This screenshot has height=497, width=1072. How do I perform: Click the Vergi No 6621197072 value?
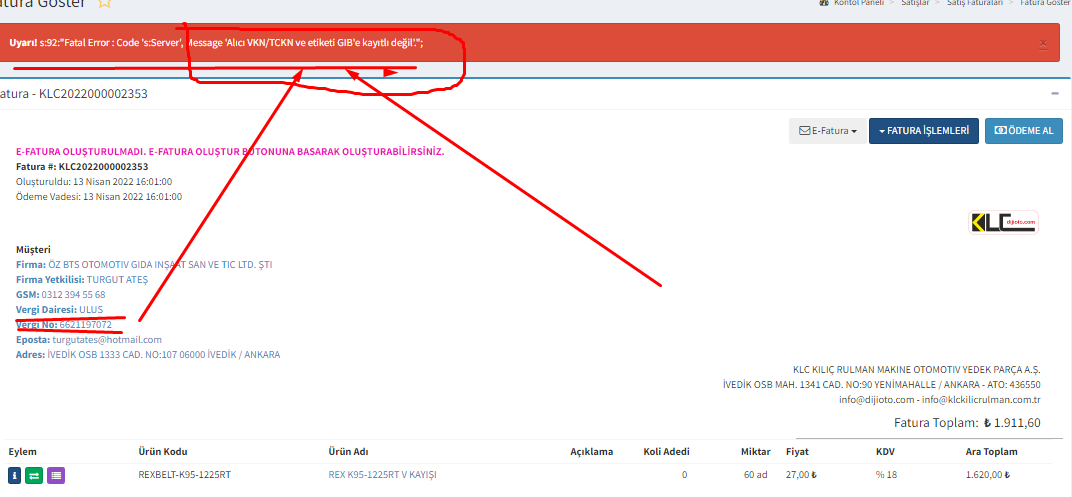click(x=86, y=325)
